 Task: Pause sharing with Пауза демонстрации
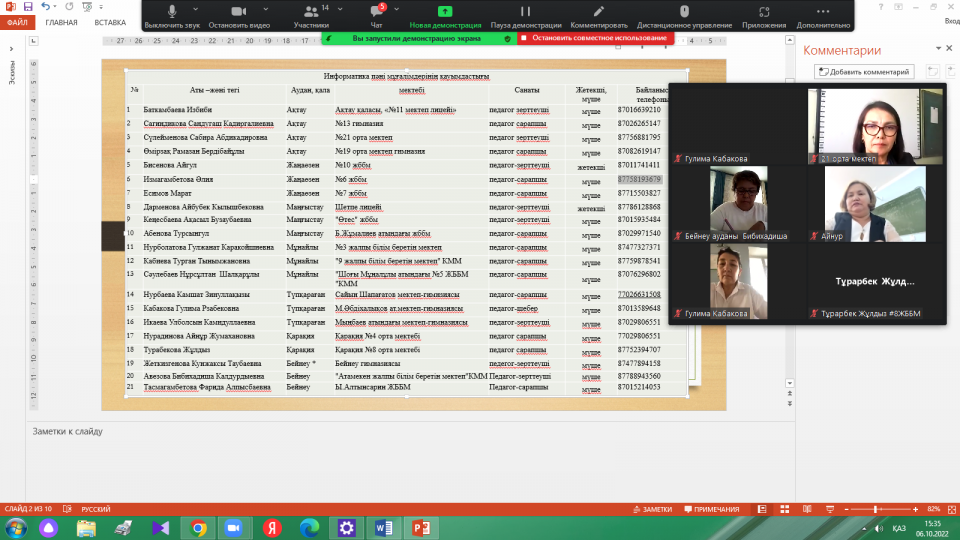526,16
